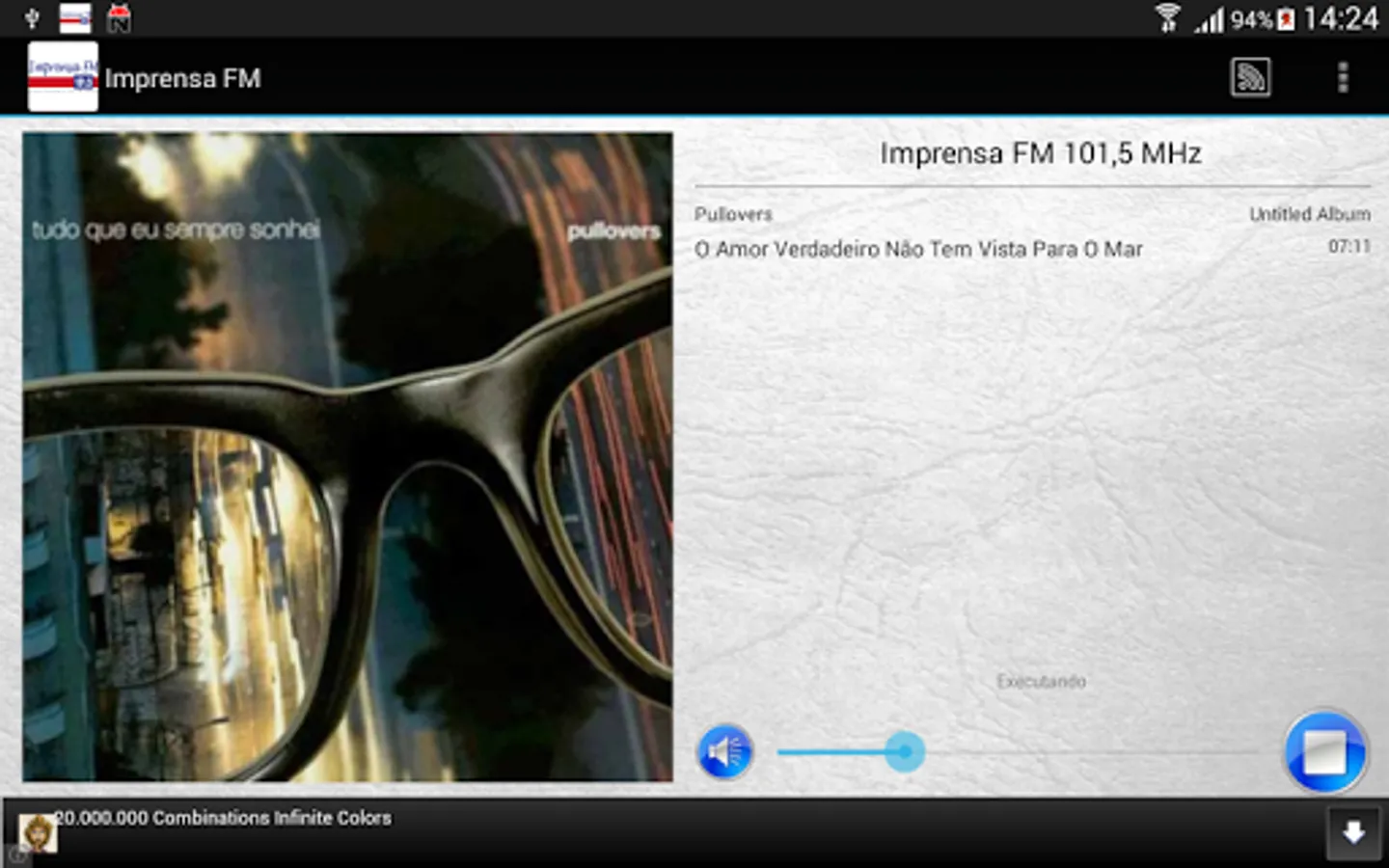Image resolution: width=1389 pixels, height=868 pixels.
Task: Tap the clock showing 14:24
Action: click(1341, 18)
